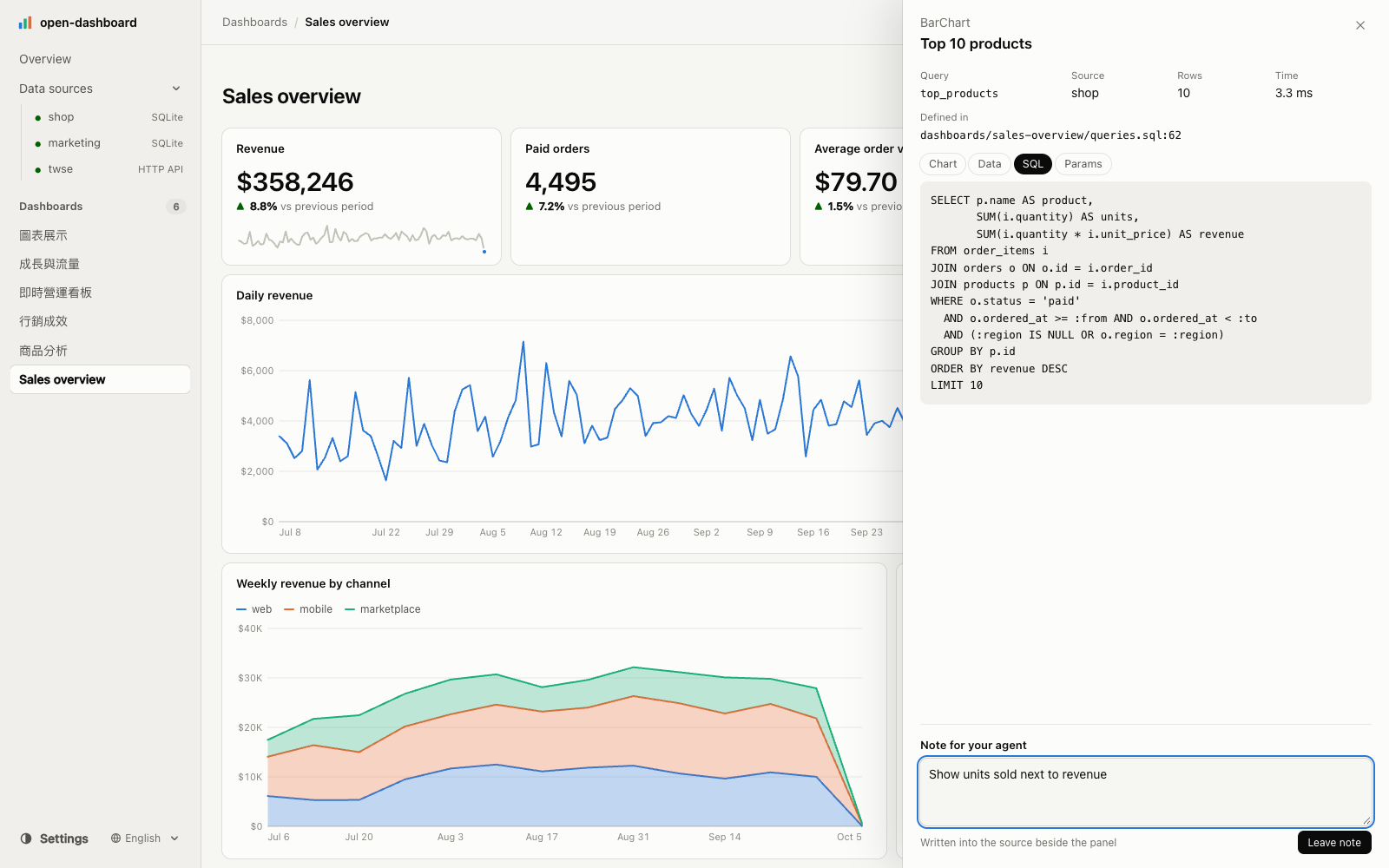
Task: Select the twse HTTP API source
Action: [x=109, y=169]
